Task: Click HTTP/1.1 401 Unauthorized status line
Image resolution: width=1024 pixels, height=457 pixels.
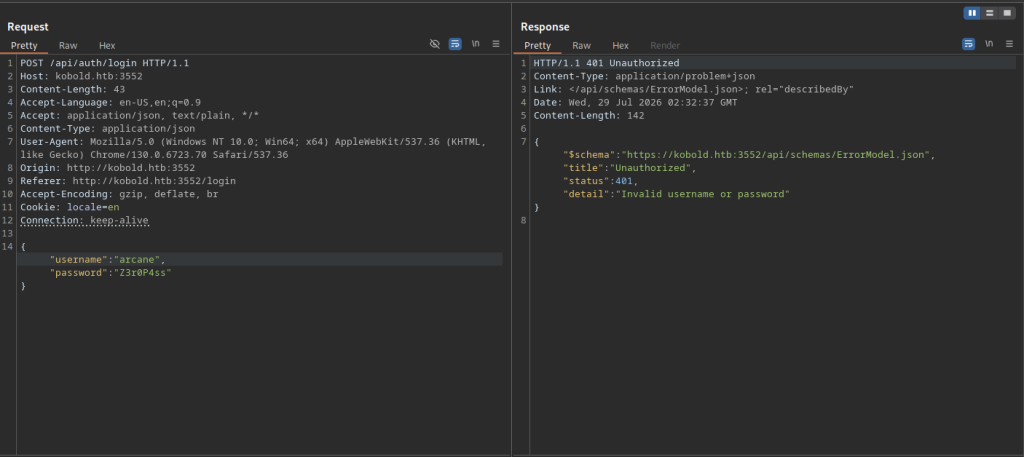Action: 606,63
